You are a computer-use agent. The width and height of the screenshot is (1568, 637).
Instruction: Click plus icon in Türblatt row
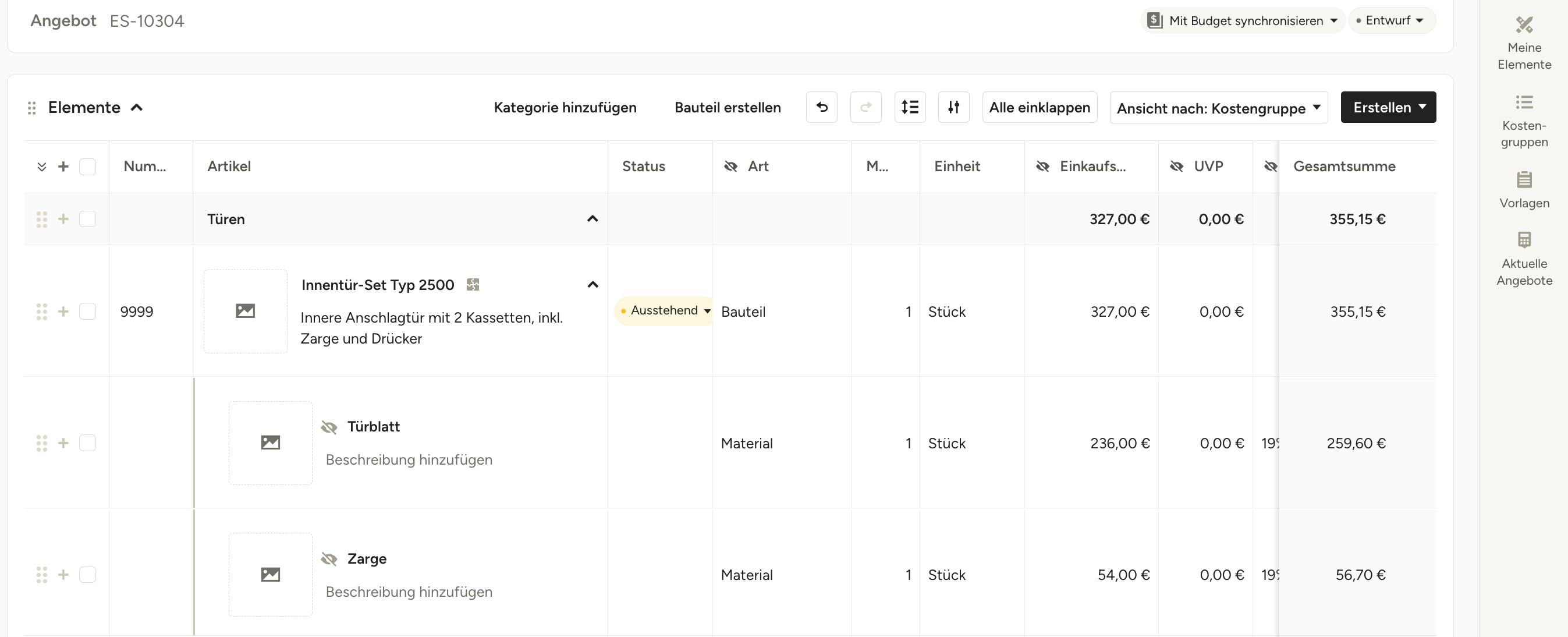(63, 443)
